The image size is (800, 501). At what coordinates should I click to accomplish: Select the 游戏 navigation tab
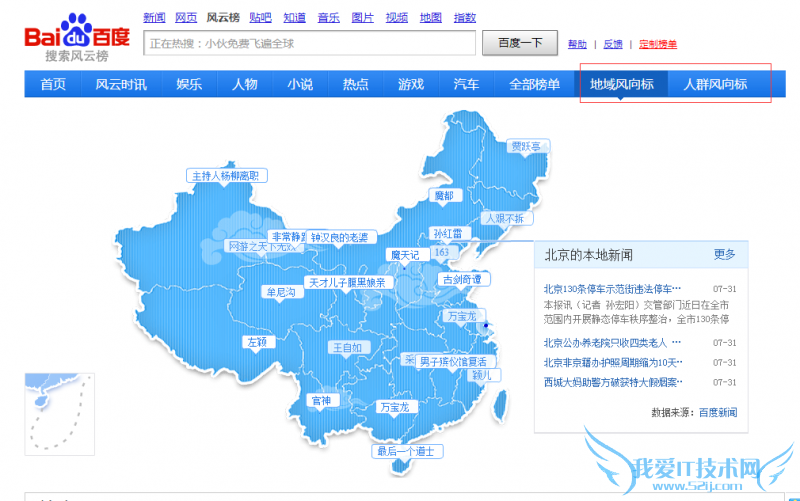(x=411, y=84)
